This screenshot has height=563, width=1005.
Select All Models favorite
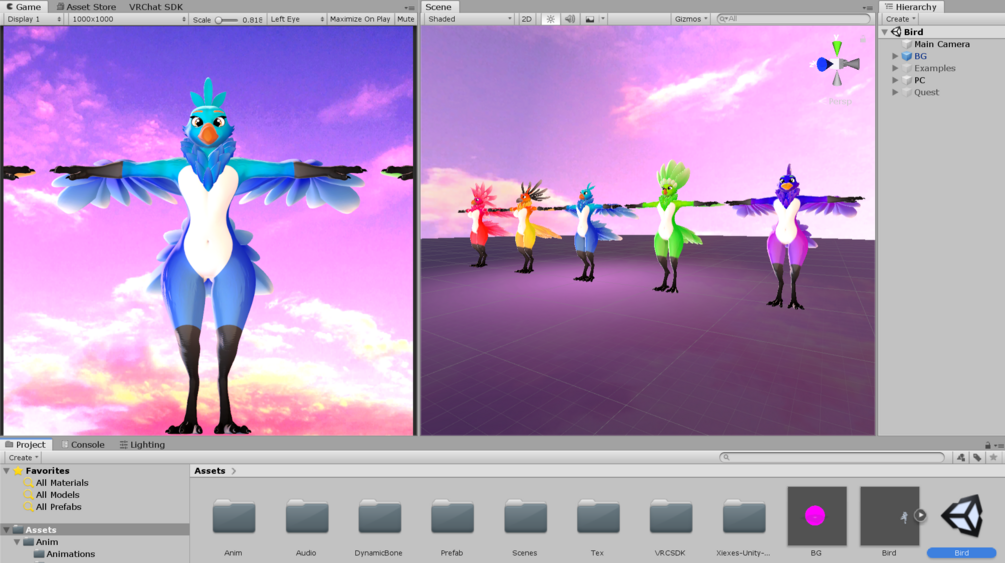(x=58, y=495)
